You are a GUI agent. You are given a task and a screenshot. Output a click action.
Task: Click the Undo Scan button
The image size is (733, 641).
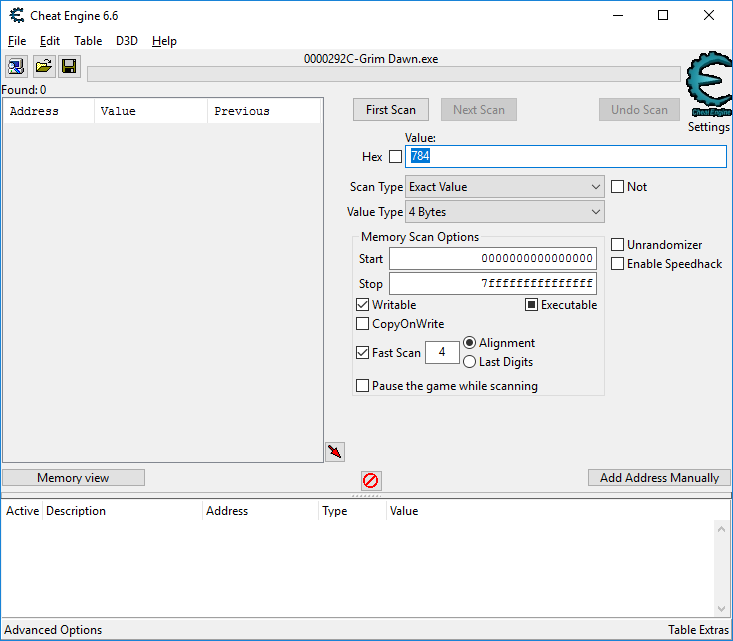[639, 110]
